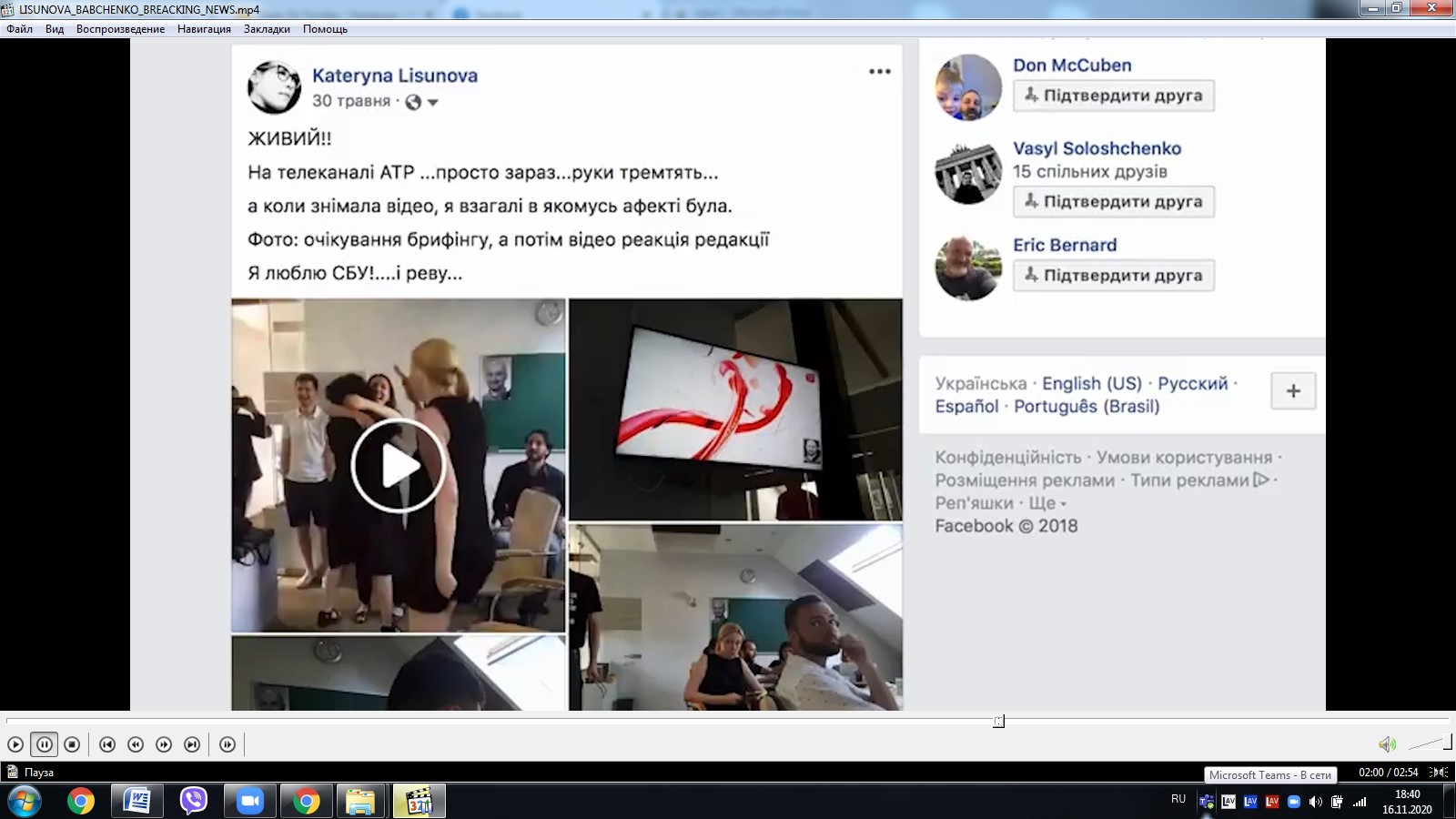The height and width of the screenshot is (819, 1456).
Task: Click the rewind (decrease speed) button
Action: tap(136, 744)
